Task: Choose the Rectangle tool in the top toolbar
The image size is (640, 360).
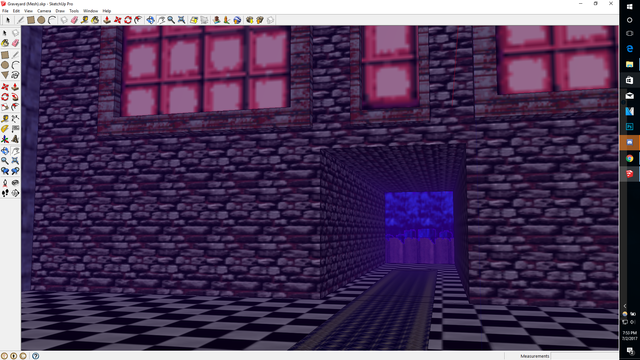Action: tap(31, 20)
